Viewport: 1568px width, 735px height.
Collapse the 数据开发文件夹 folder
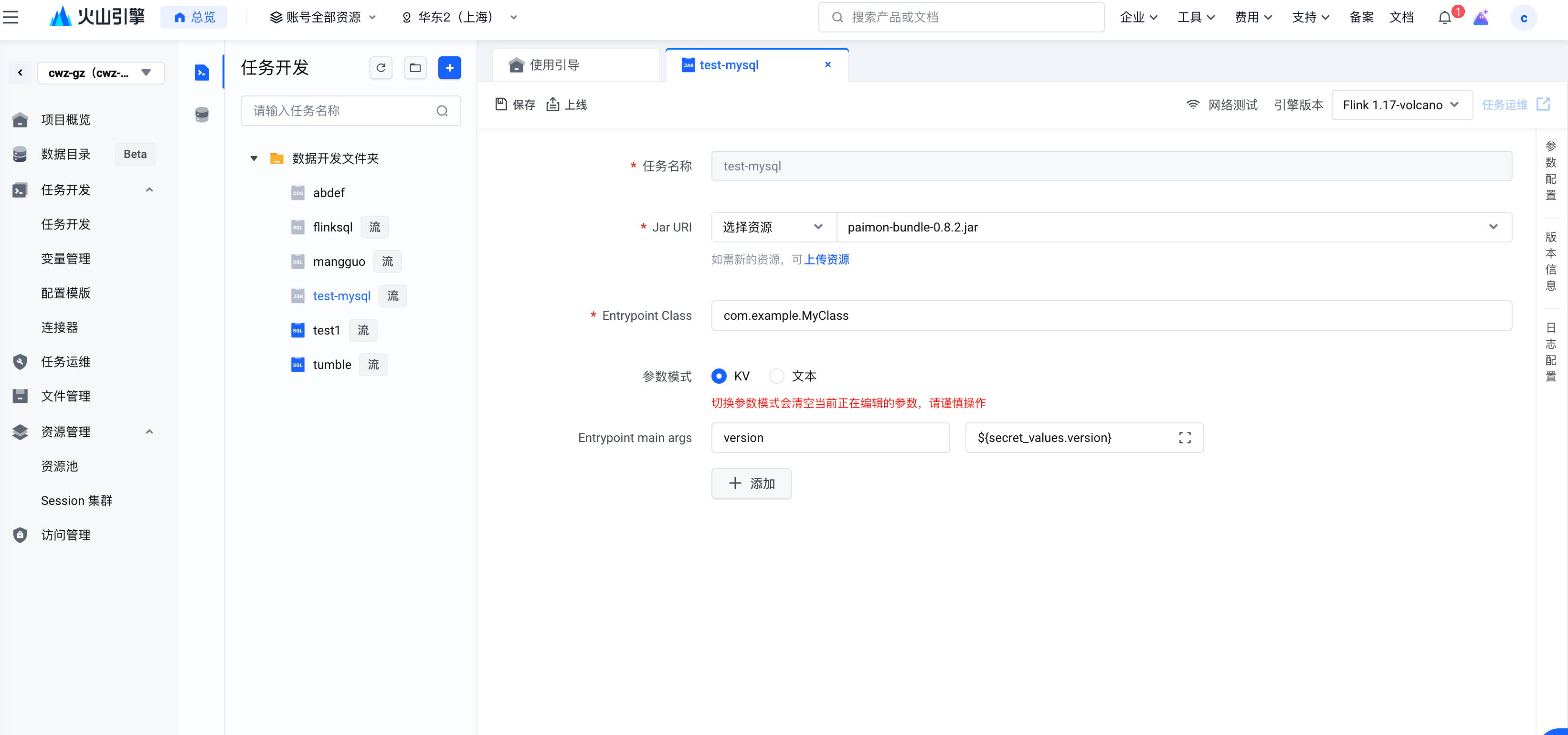click(254, 158)
